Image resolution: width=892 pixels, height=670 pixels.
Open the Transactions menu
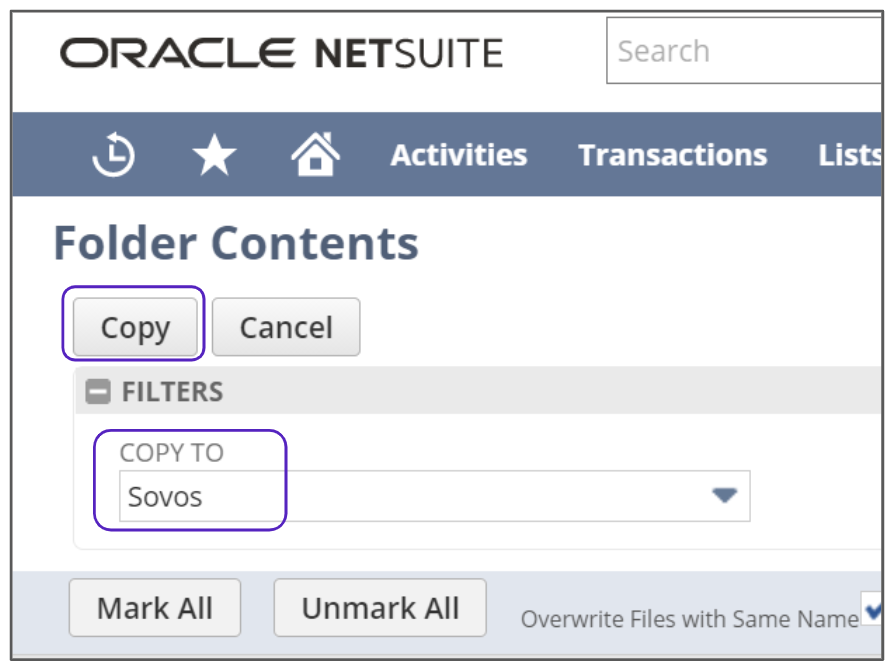672,155
